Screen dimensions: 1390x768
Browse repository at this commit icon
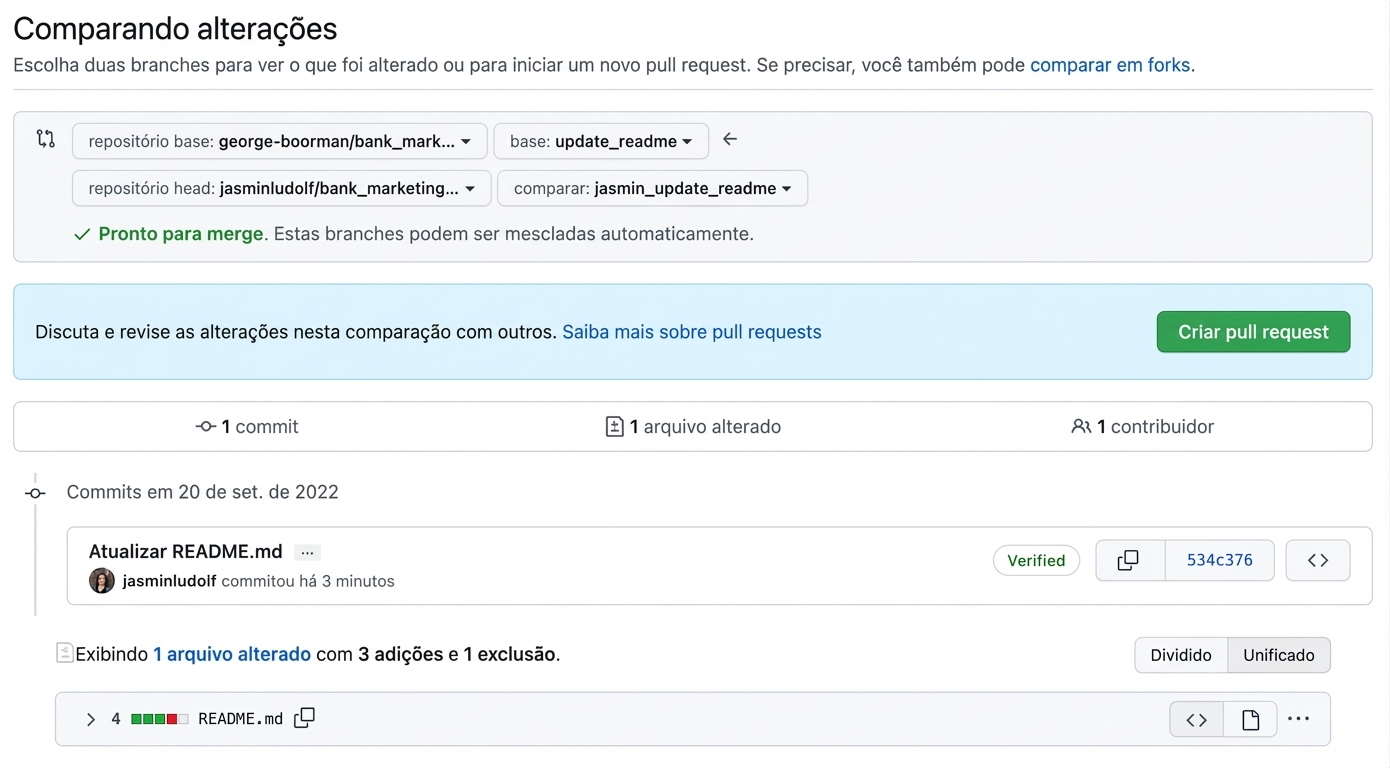pyautogui.click(x=1318, y=560)
